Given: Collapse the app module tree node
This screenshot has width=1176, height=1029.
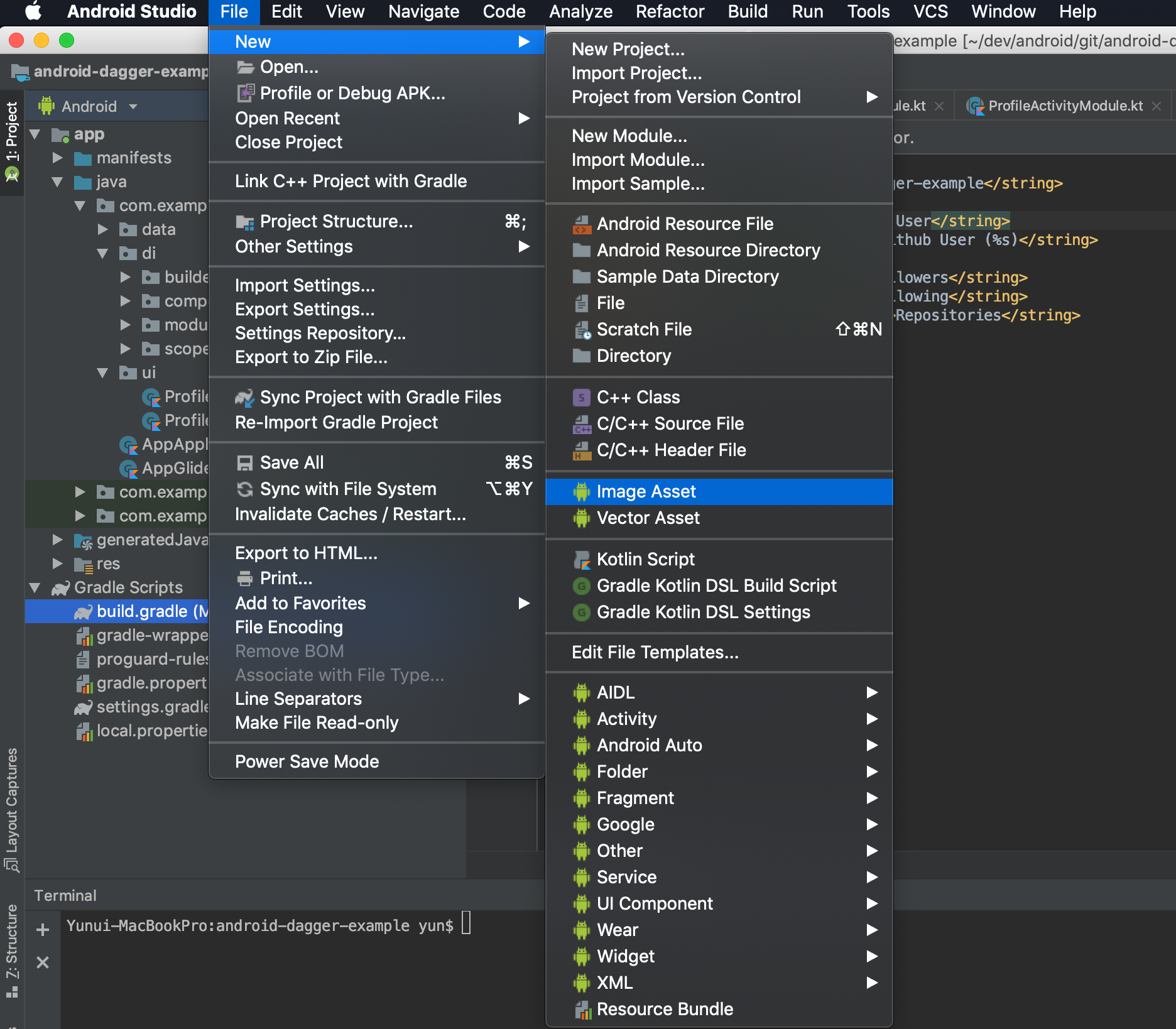Looking at the screenshot, I should (x=35, y=134).
